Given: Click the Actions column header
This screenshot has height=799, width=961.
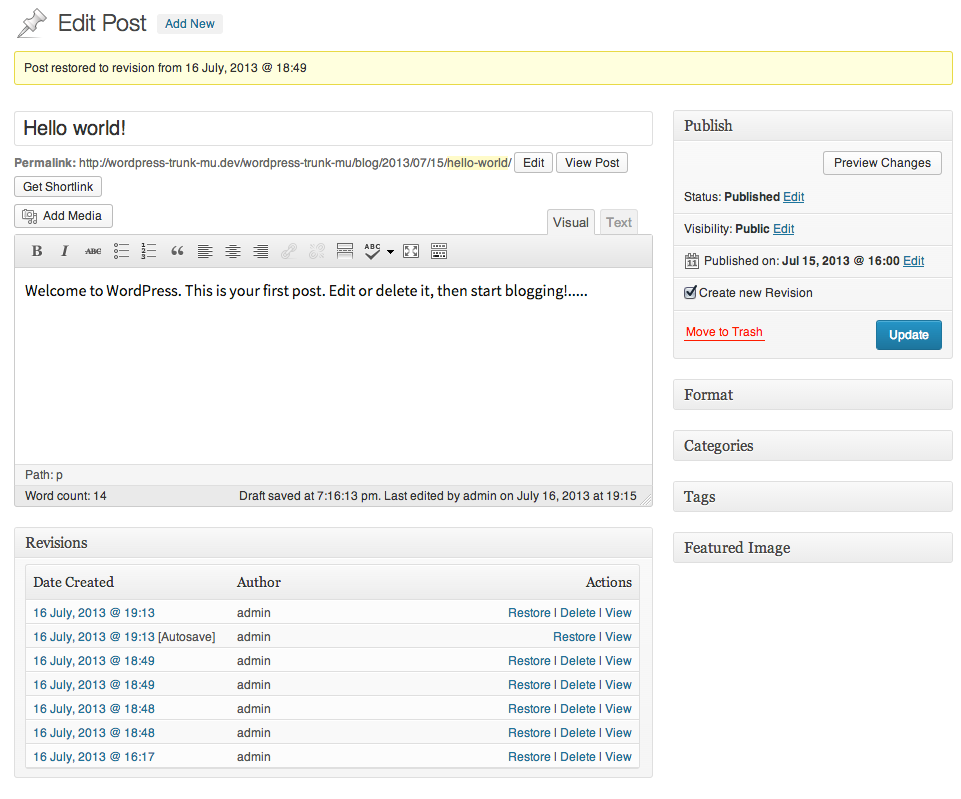Looking at the screenshot, I should click(609, 583).
